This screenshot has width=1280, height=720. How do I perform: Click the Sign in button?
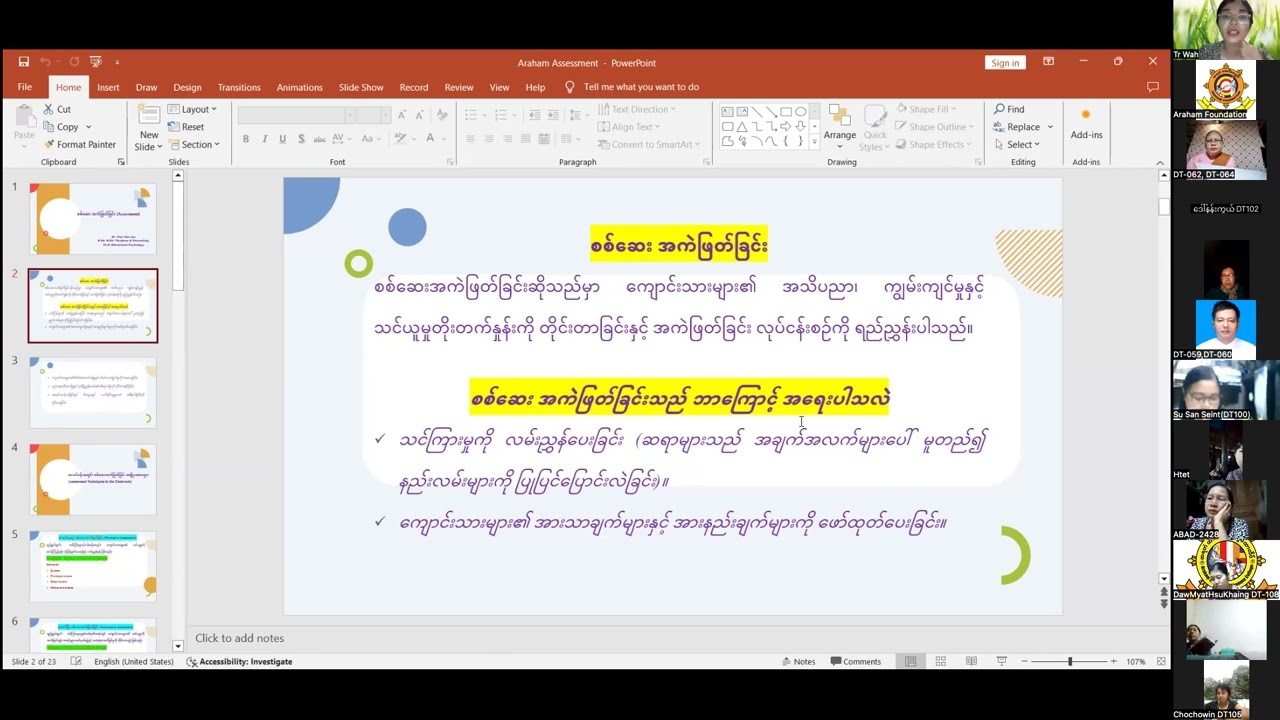tap(1005, 62)
